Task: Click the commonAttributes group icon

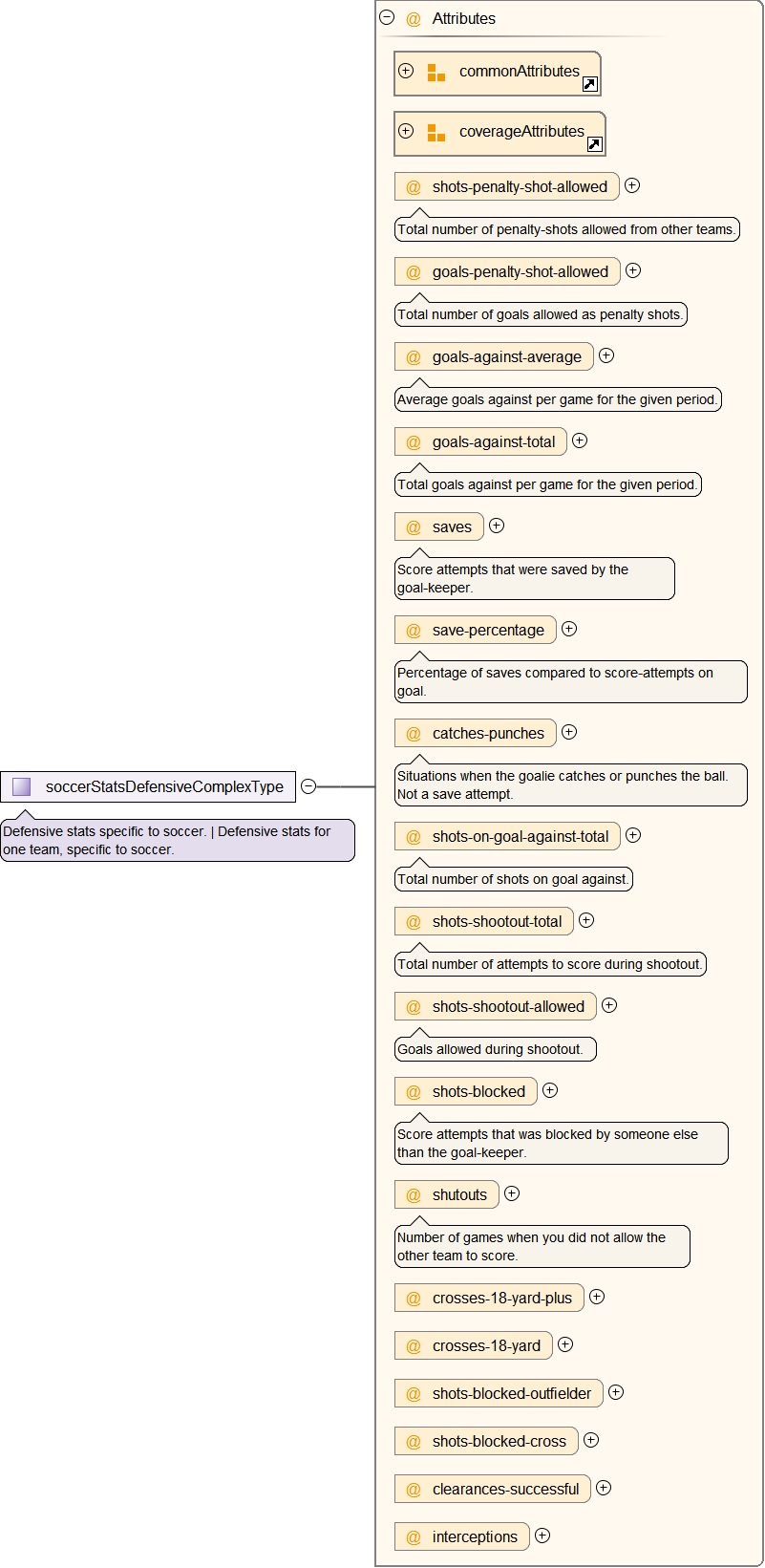Action: pyautogui.click(x=436, y=73)
